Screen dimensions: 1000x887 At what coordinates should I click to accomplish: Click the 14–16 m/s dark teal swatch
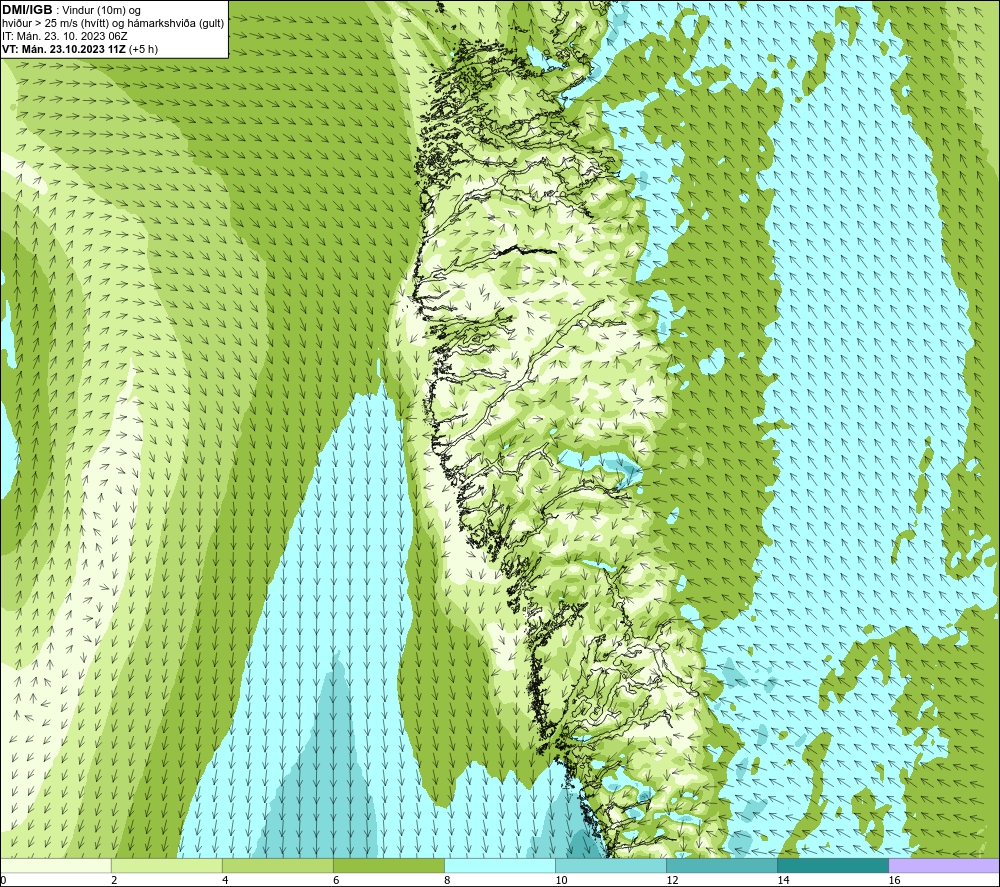[x=833, y=865]
